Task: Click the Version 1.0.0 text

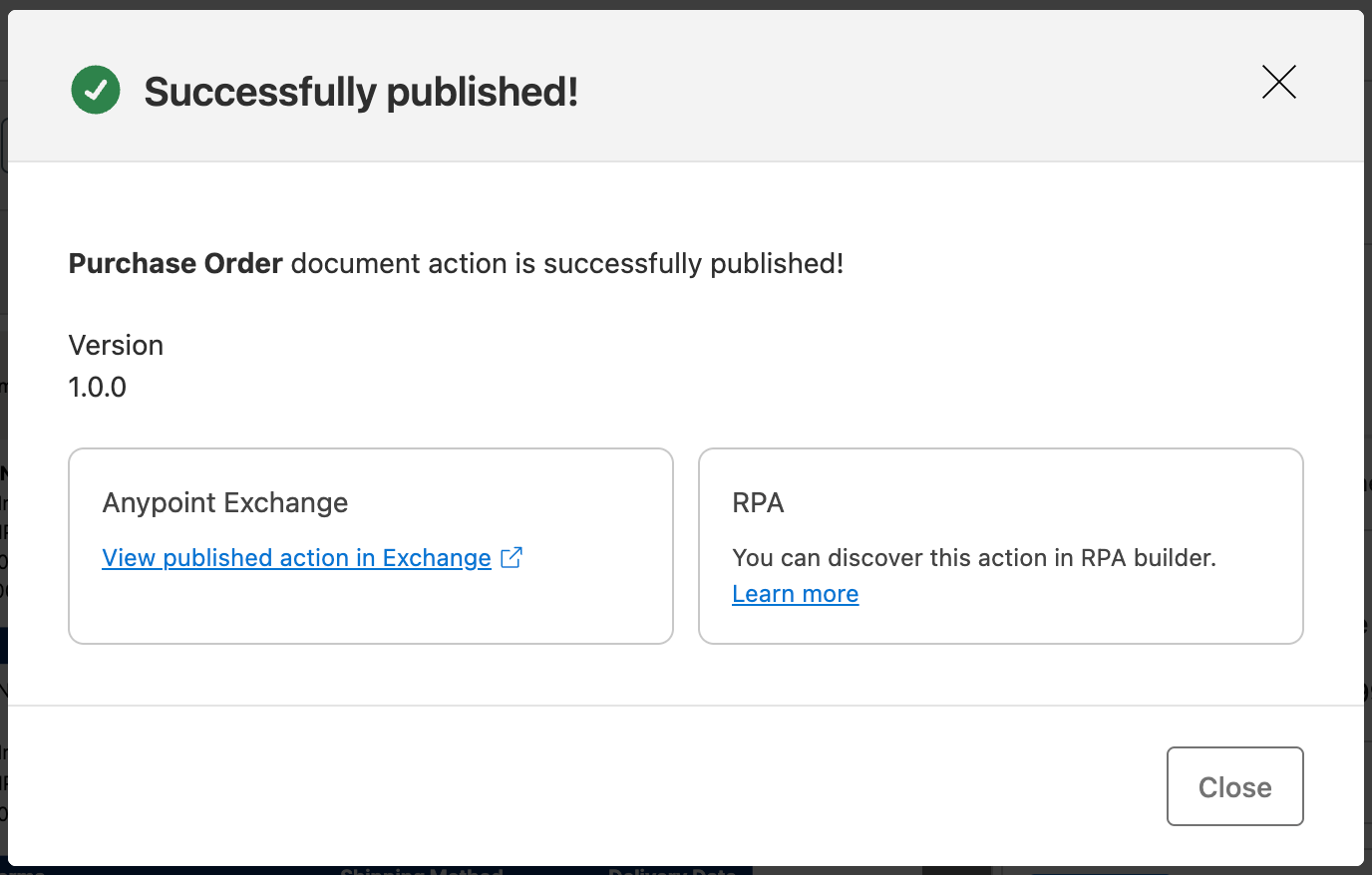Action: pos(116,366)
